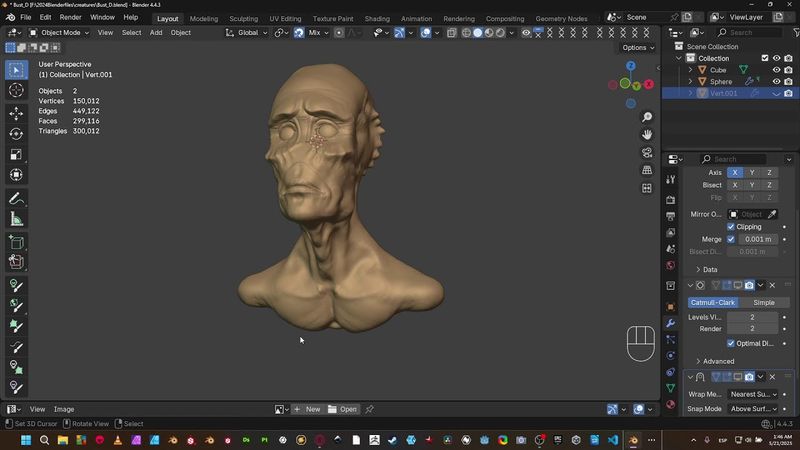Switch to solid viewport shading
800x450 pixels.
point(478,33)
